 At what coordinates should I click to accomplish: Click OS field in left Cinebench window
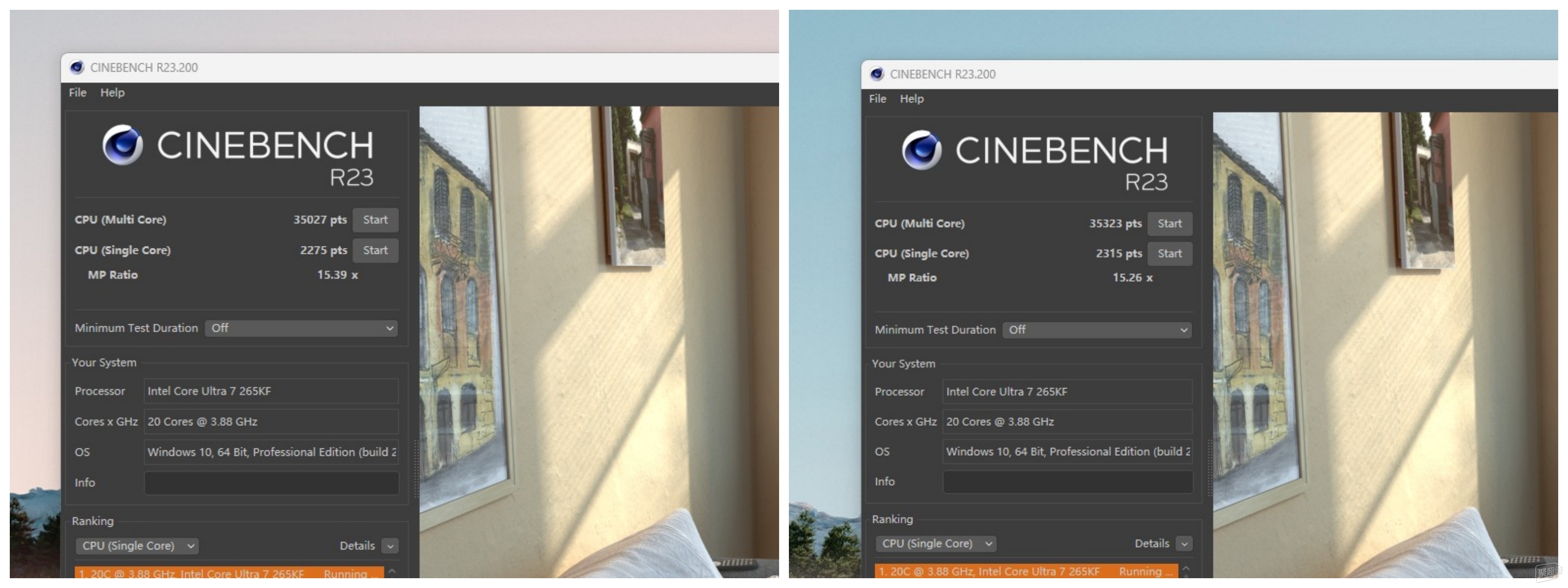tap(271, 452)
